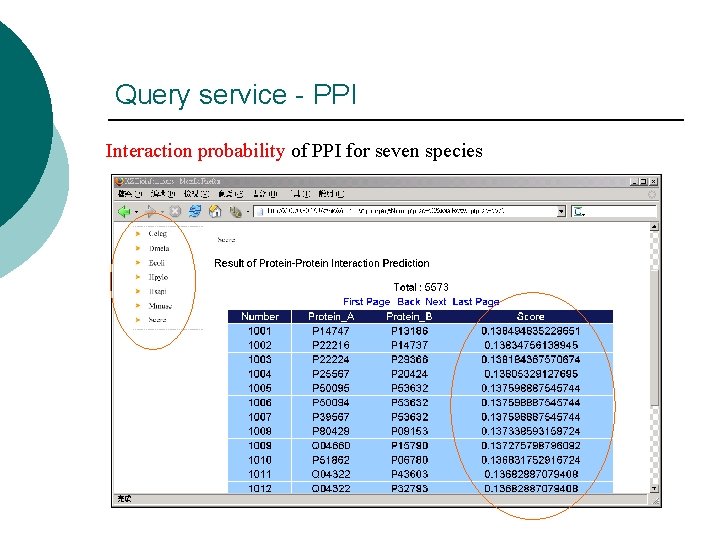This screenshot has width=720, height=540.
Task: Open the fourth menu bar item
Action: pos(231,194)
